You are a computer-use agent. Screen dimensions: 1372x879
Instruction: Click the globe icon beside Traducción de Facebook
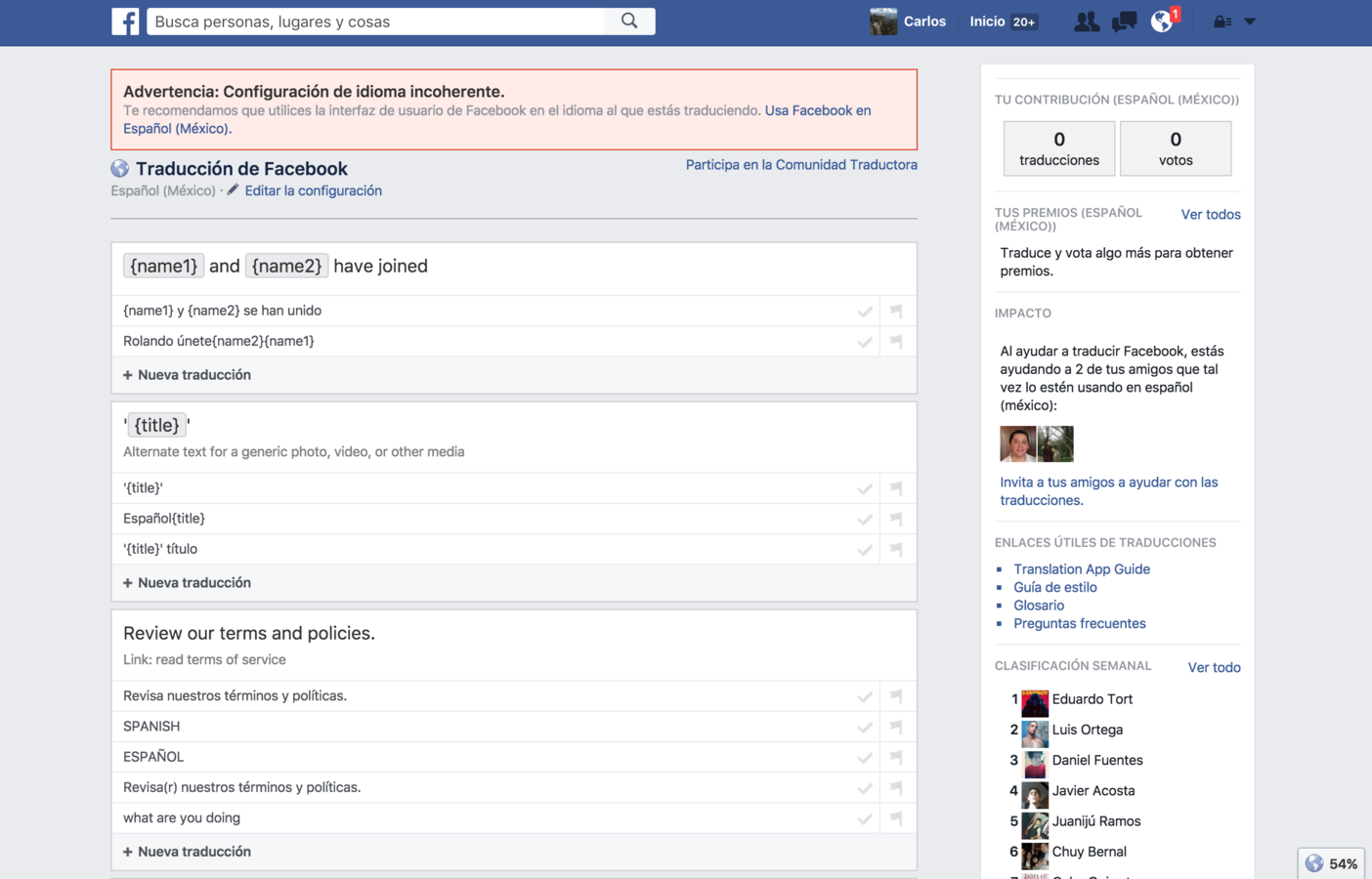[x=120, y=169]
